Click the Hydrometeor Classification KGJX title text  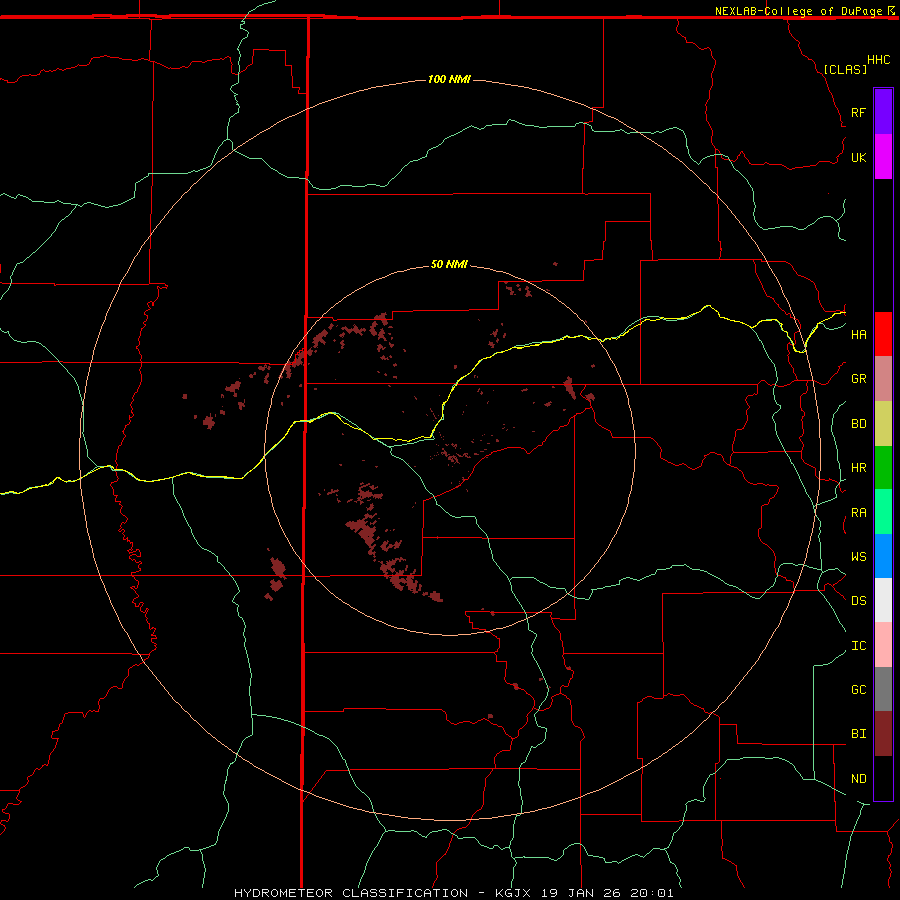pyautogui.click(x=453, y=893)
